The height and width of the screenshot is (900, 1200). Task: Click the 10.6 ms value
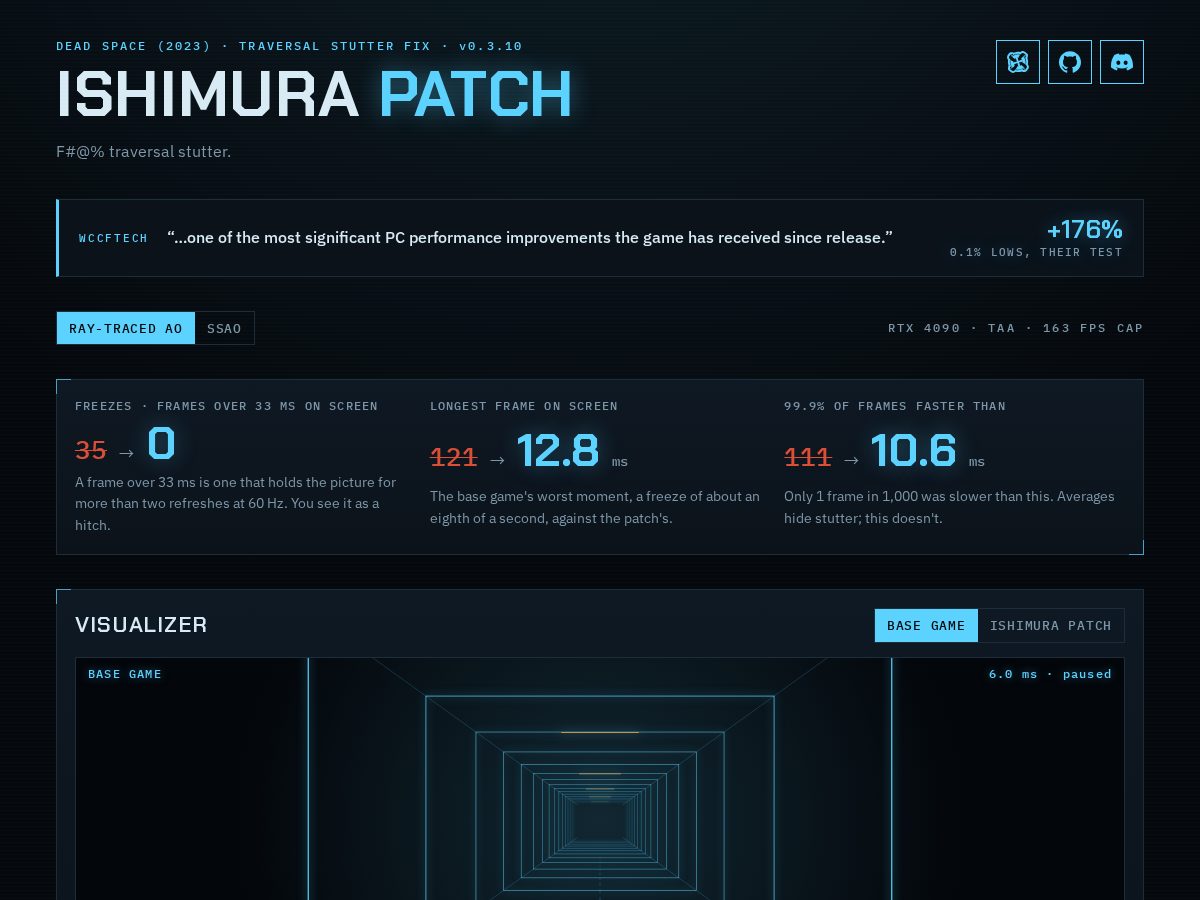[x=928, y=451]
